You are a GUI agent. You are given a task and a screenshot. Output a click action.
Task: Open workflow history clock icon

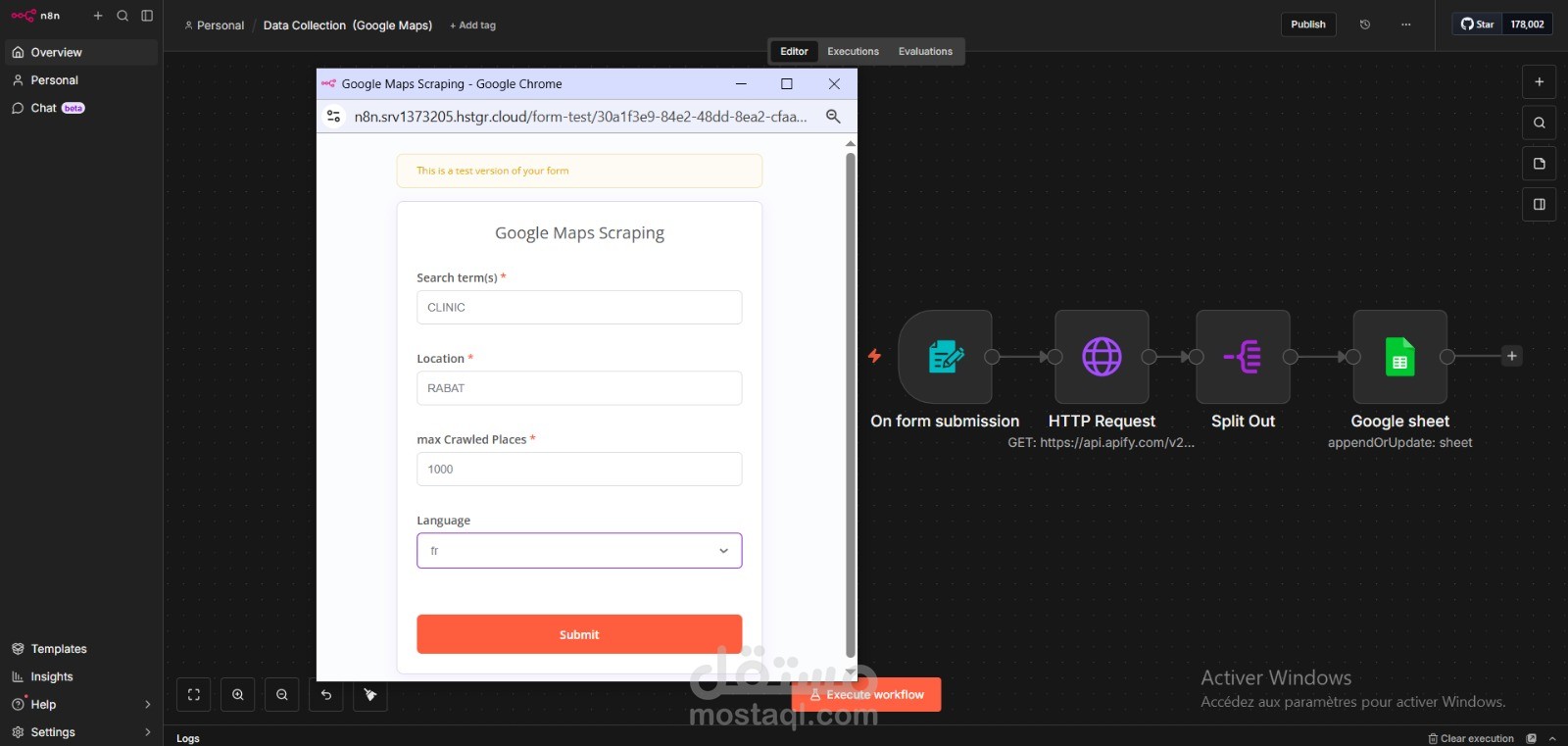(x=1365, y=25)
